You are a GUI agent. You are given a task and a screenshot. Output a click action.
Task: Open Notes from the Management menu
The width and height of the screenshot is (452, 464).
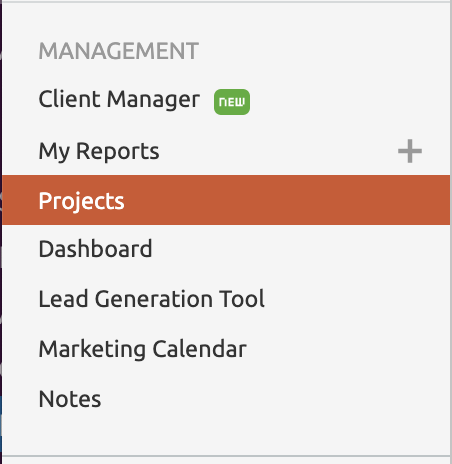(x=70, y=399)
